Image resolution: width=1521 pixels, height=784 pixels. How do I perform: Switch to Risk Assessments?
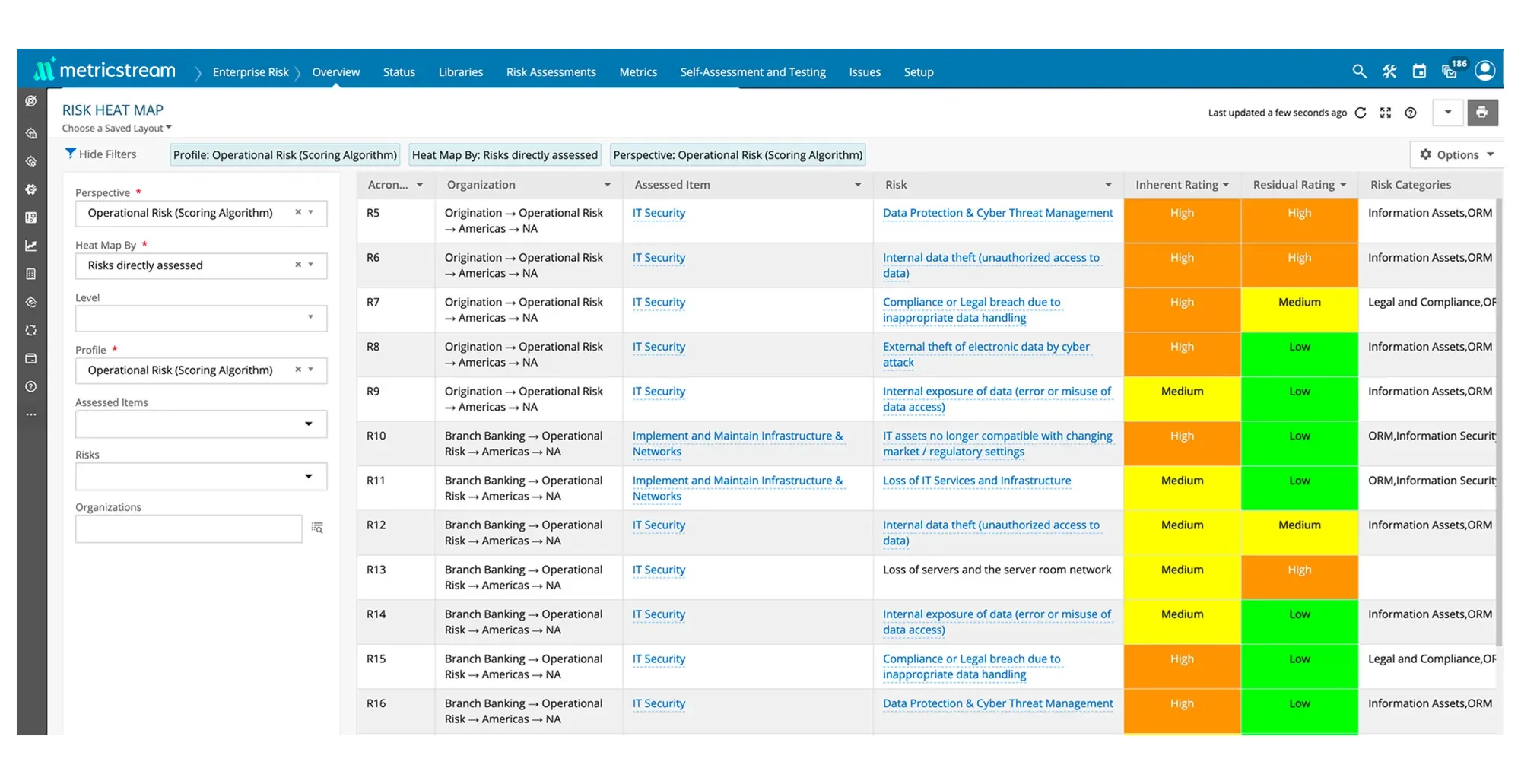[x=551, y=72]
